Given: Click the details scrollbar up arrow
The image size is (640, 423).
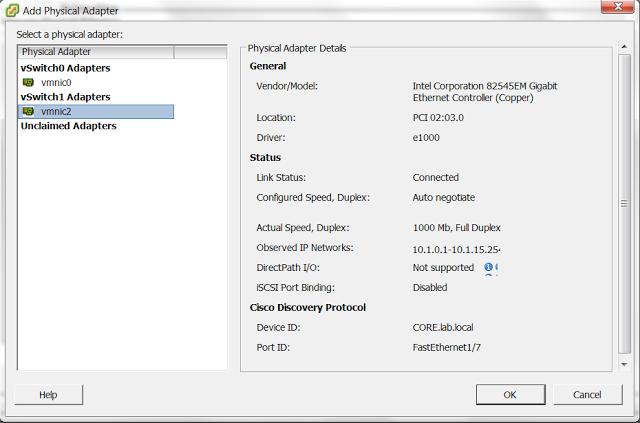Looking at the screenshot, I should coord(624,47).
